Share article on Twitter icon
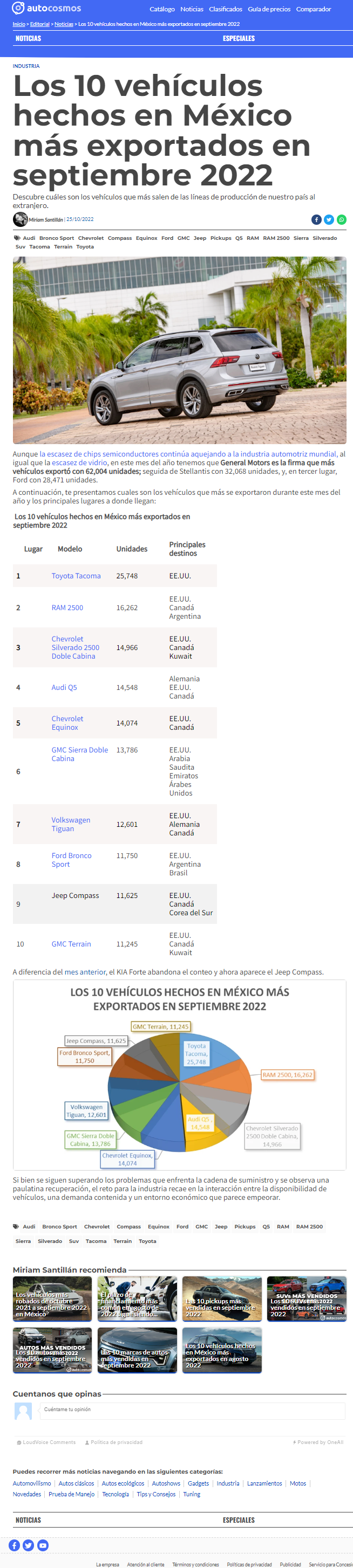This screenshot has width=353, height=1568. pos(329,220)
